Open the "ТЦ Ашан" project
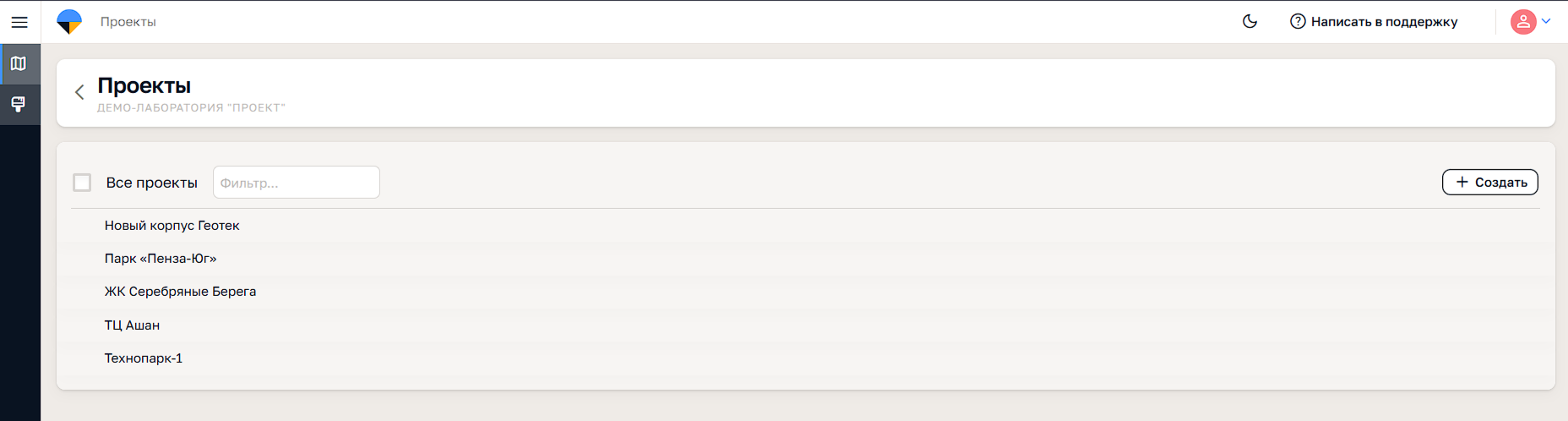Viewport: 1568px width, 421px height. (132, 325)
